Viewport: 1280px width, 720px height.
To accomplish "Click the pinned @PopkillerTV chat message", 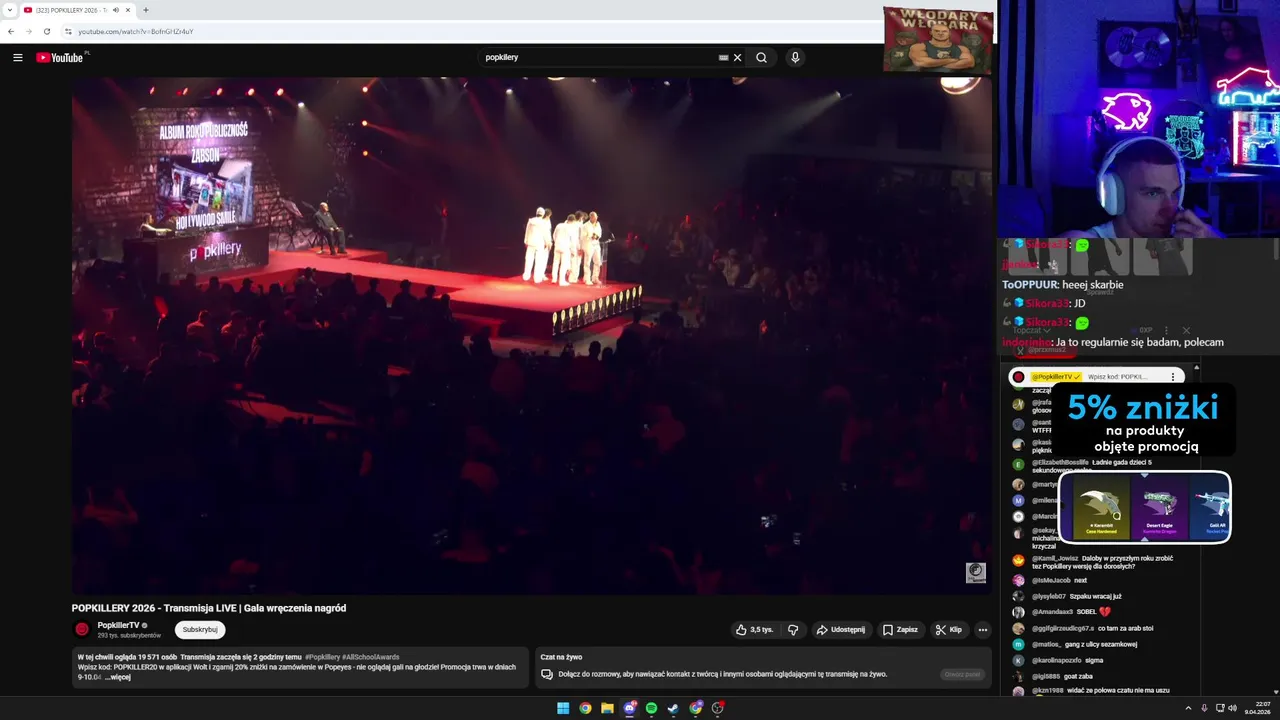I will (1097, 377).
